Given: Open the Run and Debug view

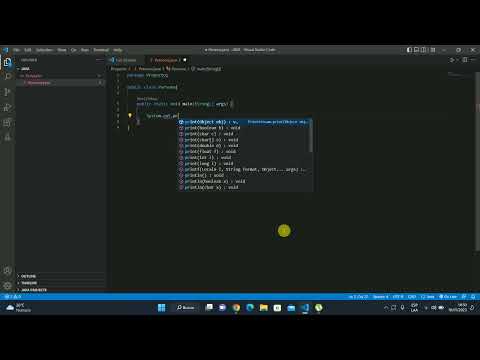Looking at the screenshot, I should pyautogui.click(x=8, y=107).
